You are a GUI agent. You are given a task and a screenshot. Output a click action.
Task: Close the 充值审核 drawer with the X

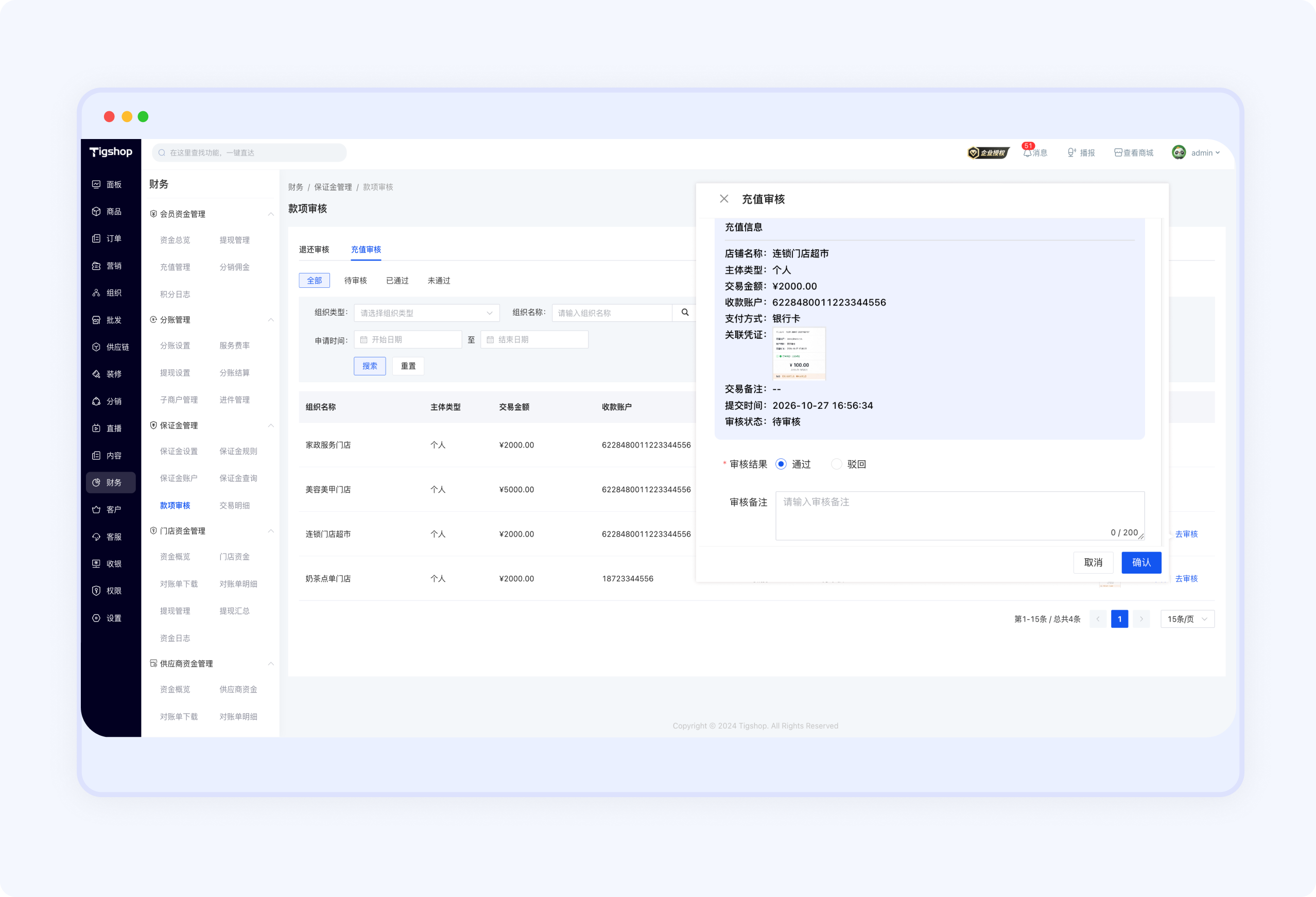pos(724,199)
